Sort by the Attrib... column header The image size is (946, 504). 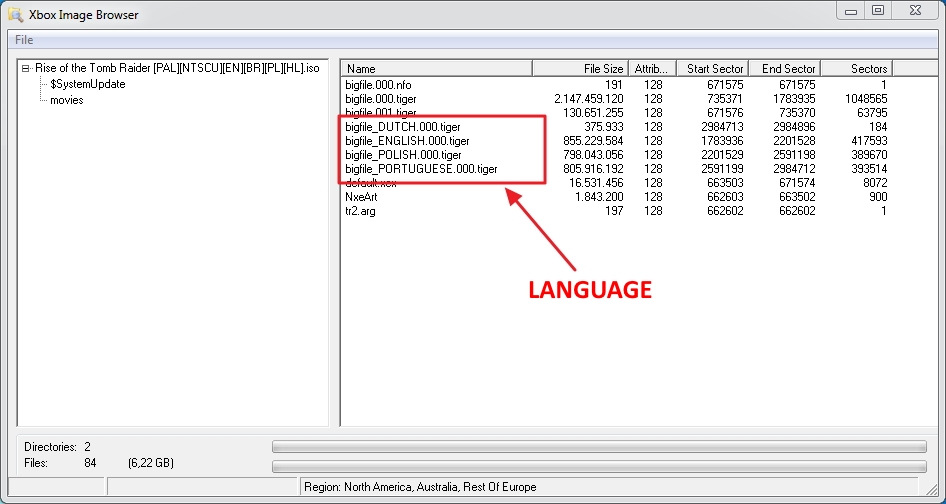coord(652,68)
